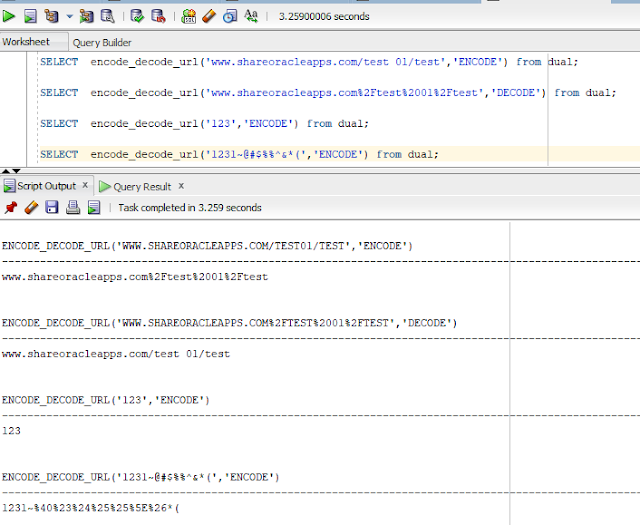
Task: Open the SQL Tuning Advisor icon
Action: click(x=107, y=16)
